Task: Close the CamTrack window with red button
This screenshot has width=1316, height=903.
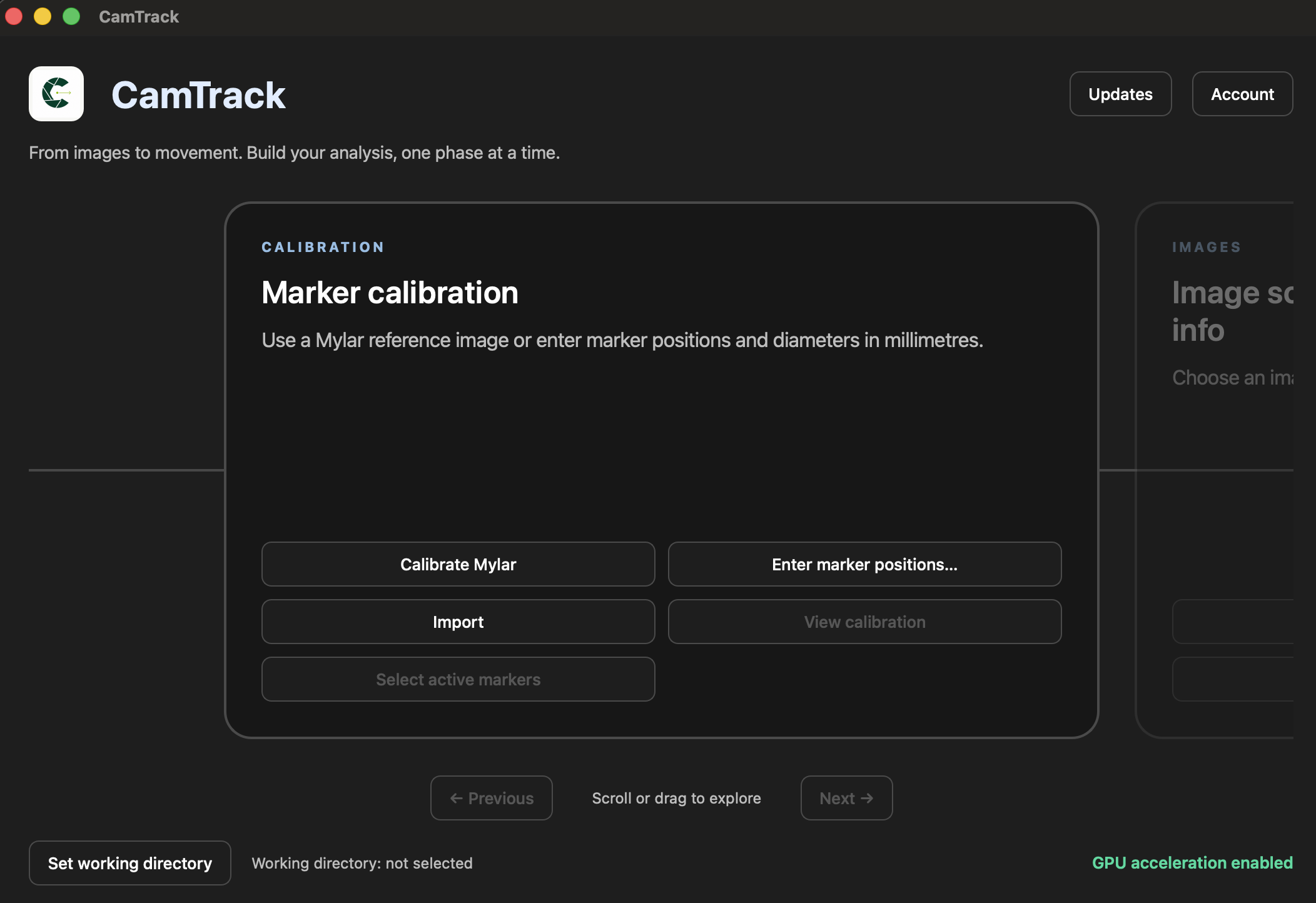Action: click(x=14, y=16)
